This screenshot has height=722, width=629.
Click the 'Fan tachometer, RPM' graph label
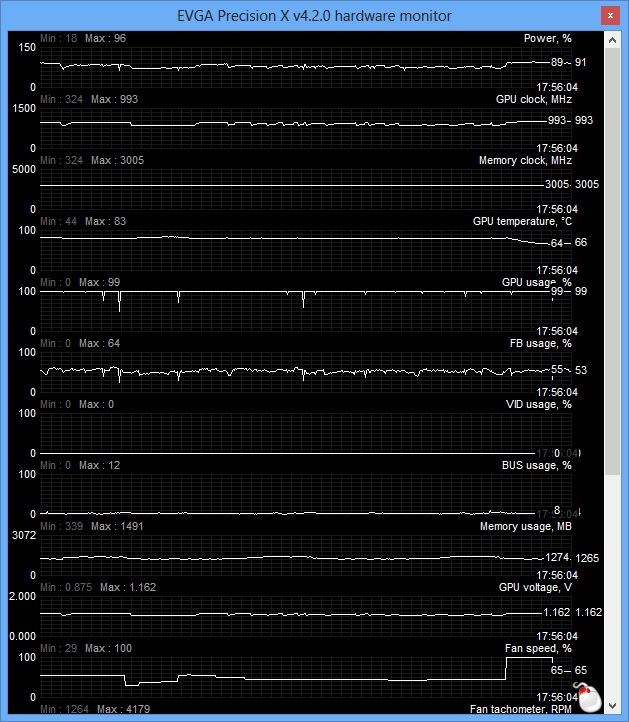520,710
